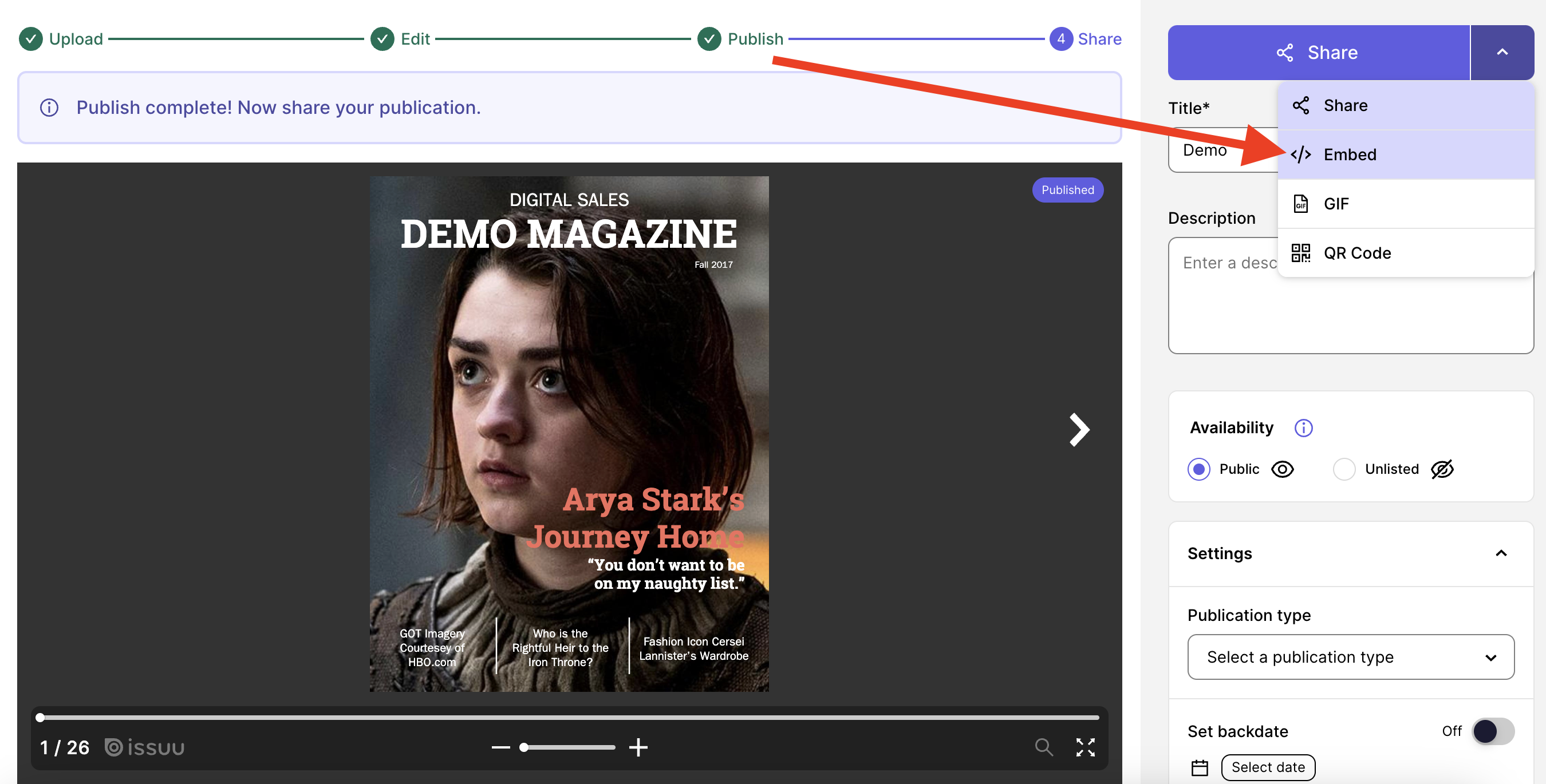
Task: Select the Public availability radio button
Action: tap(1198, 469)
